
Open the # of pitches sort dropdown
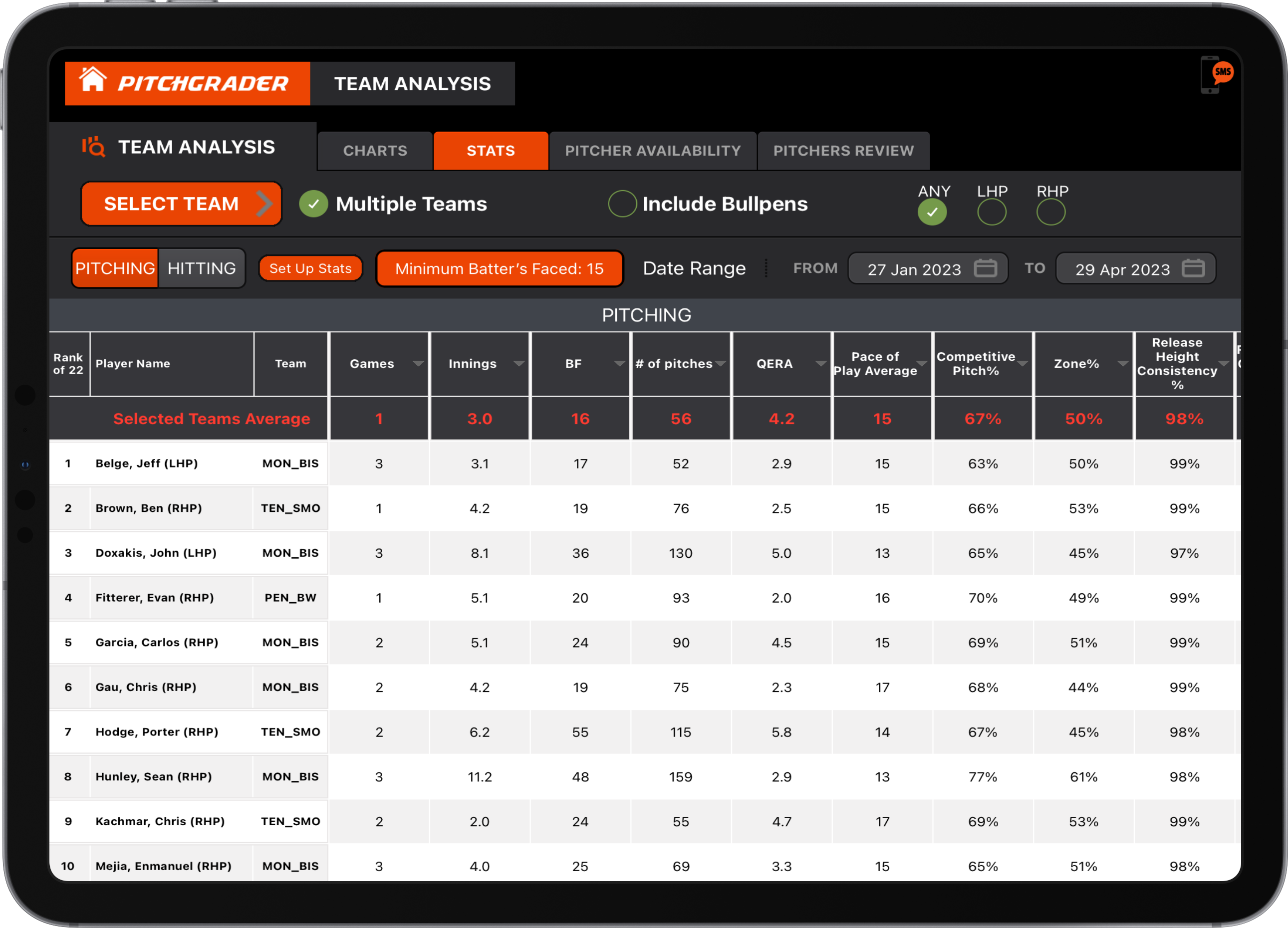coord(722,364)
